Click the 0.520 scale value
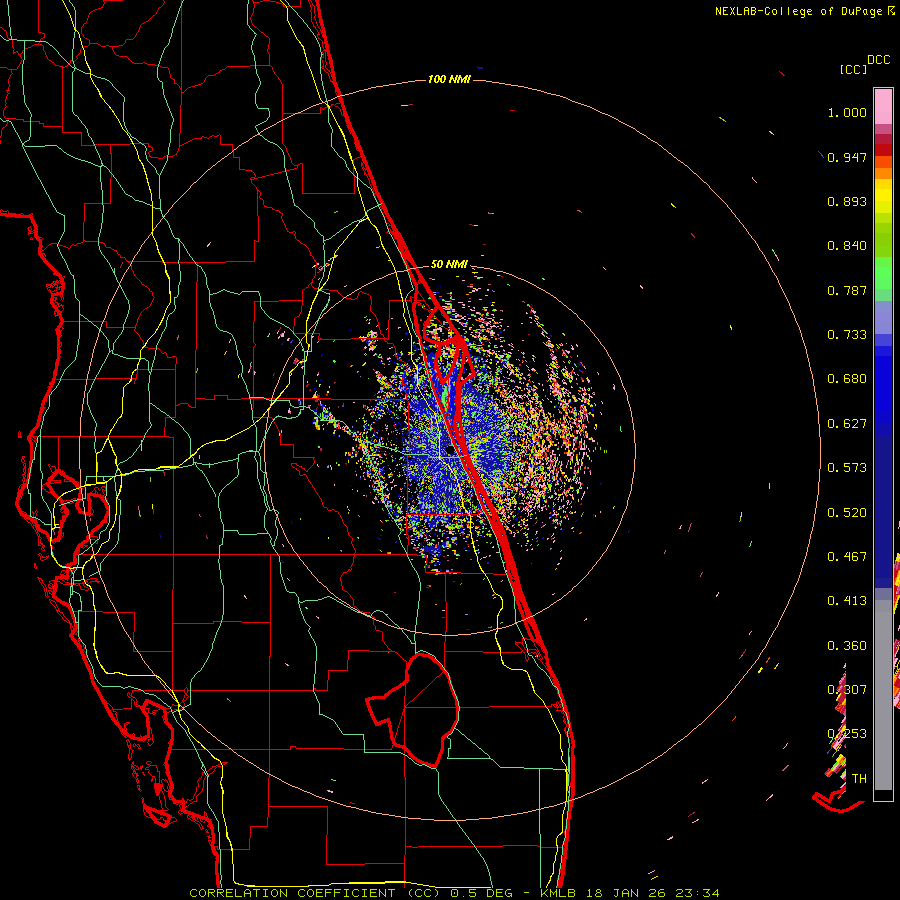This screenshot has height=900, width=900. click(x=847, y=513)
